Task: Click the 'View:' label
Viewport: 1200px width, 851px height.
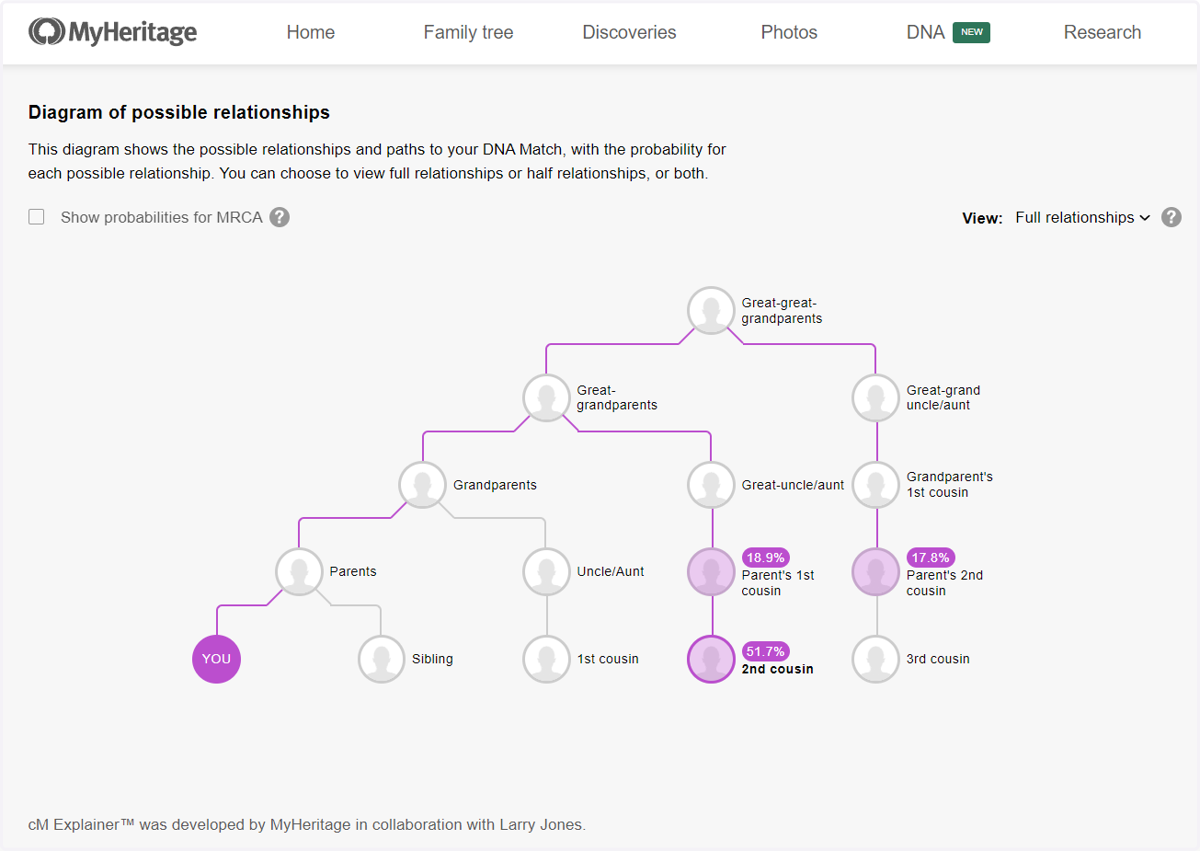Action: click(x=982, y=218)
